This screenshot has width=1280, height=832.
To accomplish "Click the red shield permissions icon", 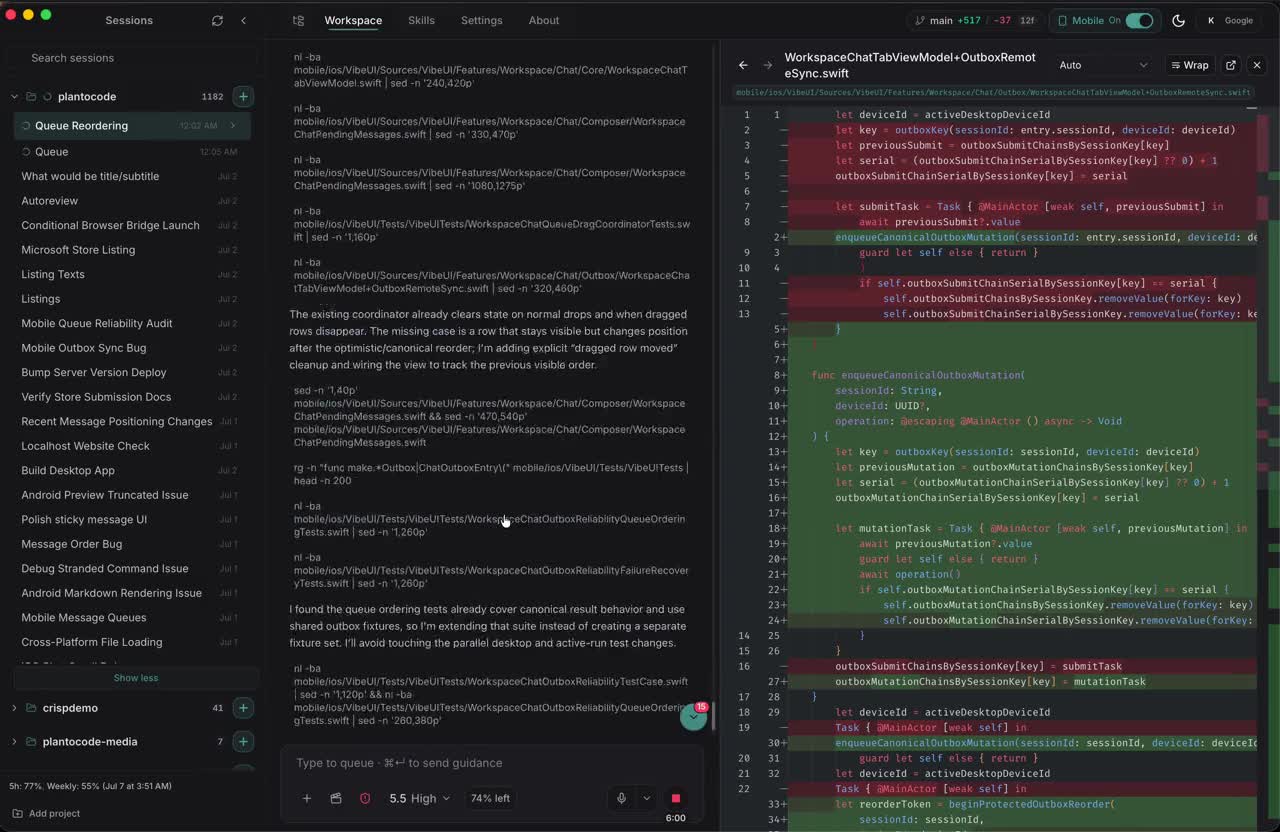I will click(x=365, y=798).
